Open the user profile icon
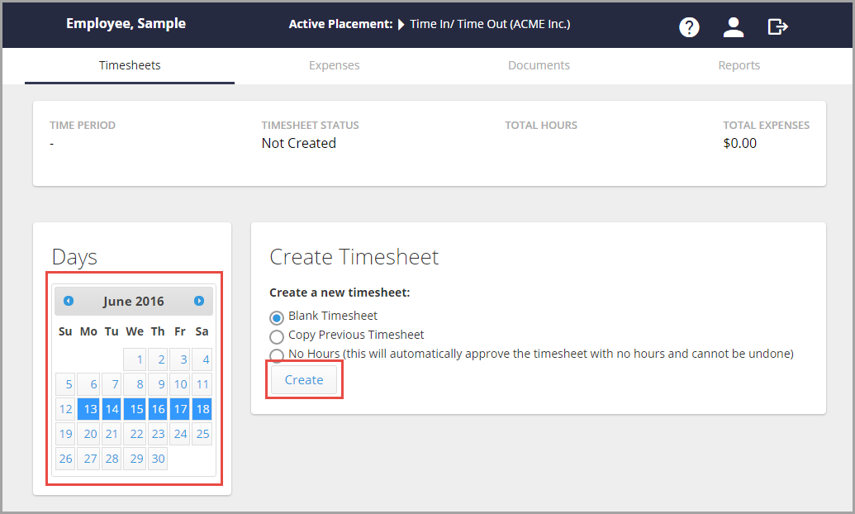The image size is (855, 514). pyautogui.click(x=733, y=27)
